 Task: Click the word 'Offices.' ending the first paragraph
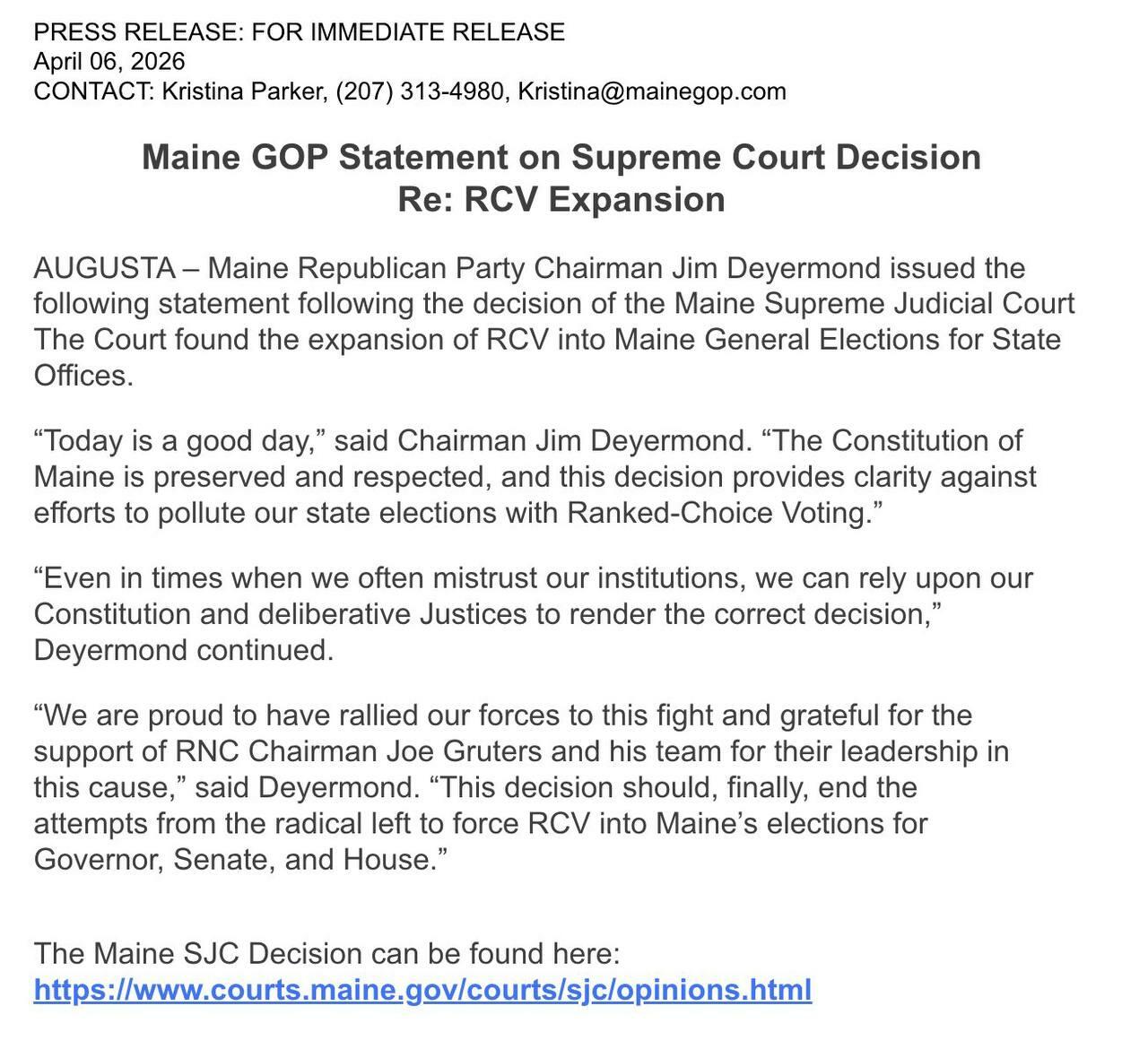[83, 375]
